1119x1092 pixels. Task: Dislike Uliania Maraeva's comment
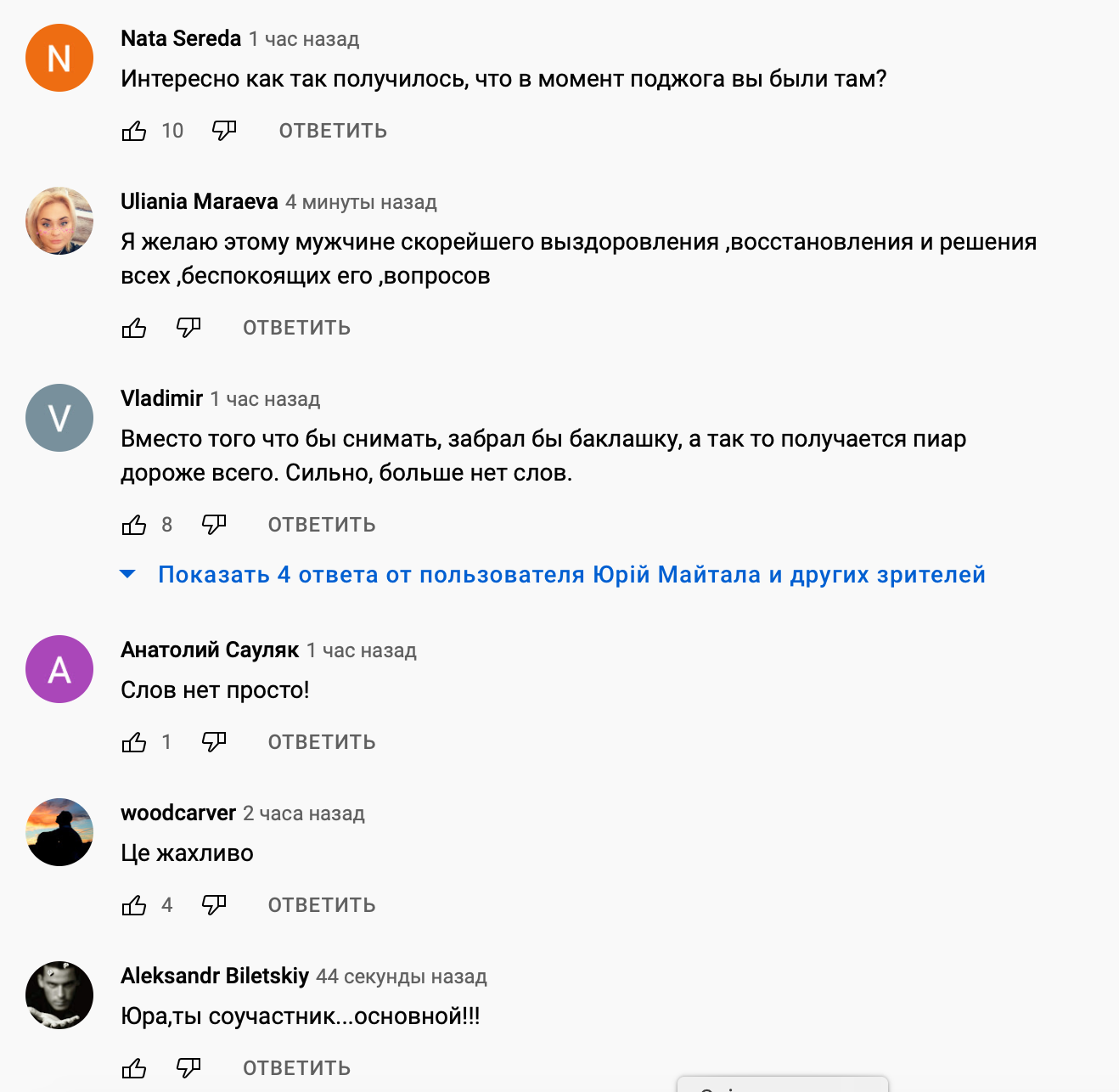188,328
